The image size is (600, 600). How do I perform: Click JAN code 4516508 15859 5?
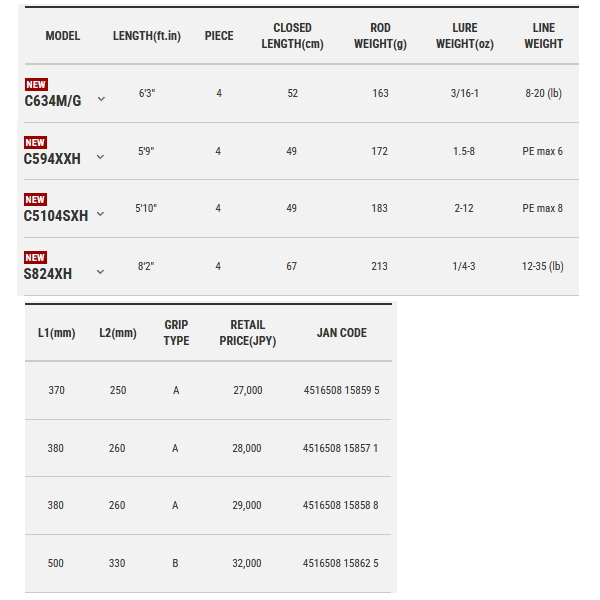coord(342,390)
